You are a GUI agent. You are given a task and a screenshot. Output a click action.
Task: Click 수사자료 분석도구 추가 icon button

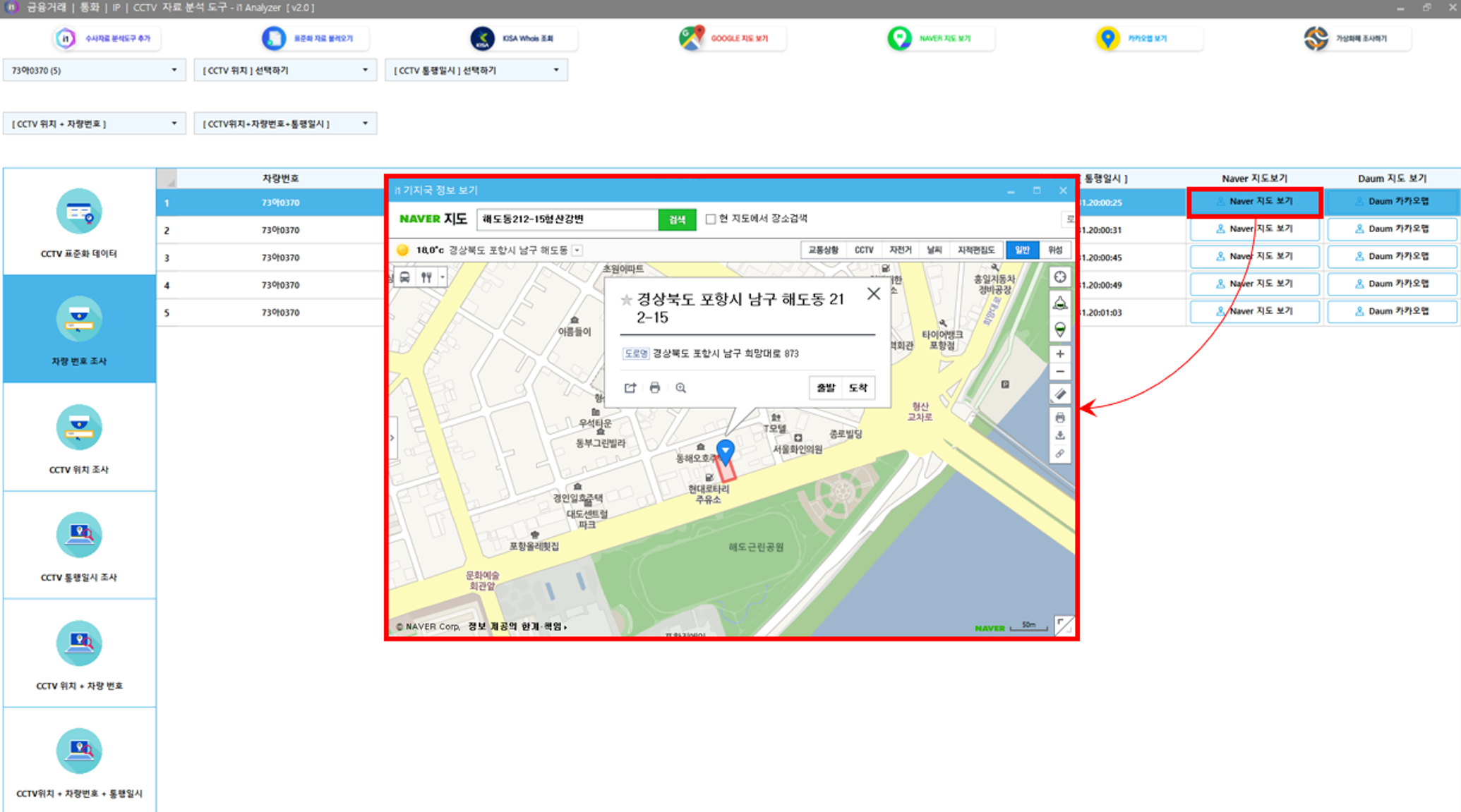107,38
